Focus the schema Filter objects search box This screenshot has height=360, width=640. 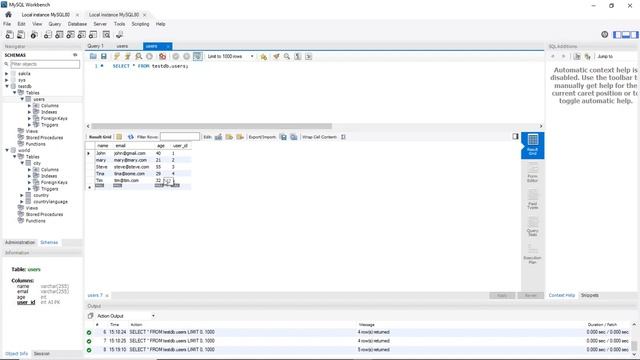[x=45, y=64]
